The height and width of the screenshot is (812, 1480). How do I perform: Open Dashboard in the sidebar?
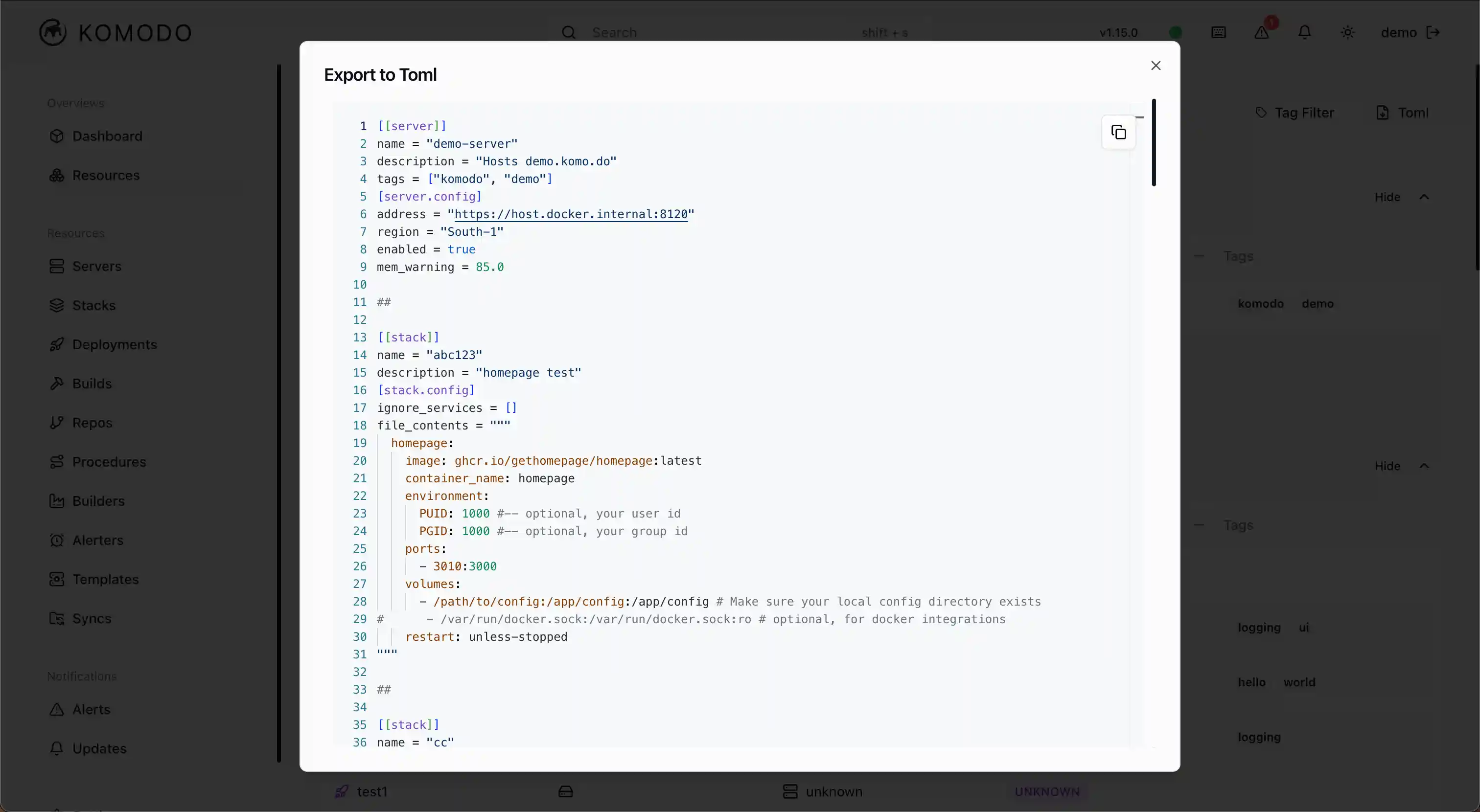tap(107, 136)
